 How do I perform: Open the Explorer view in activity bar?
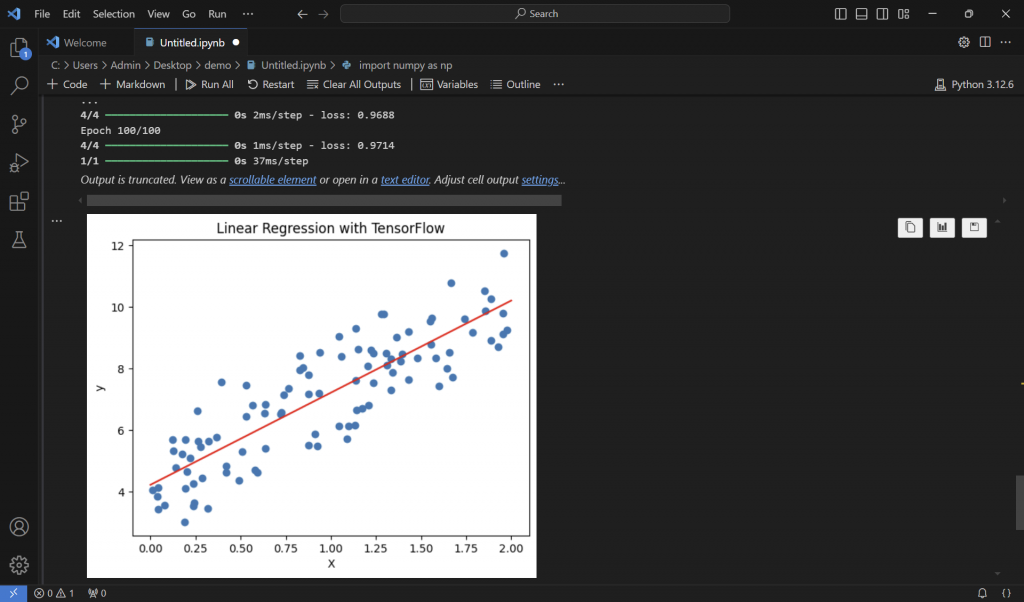point(19,48)
